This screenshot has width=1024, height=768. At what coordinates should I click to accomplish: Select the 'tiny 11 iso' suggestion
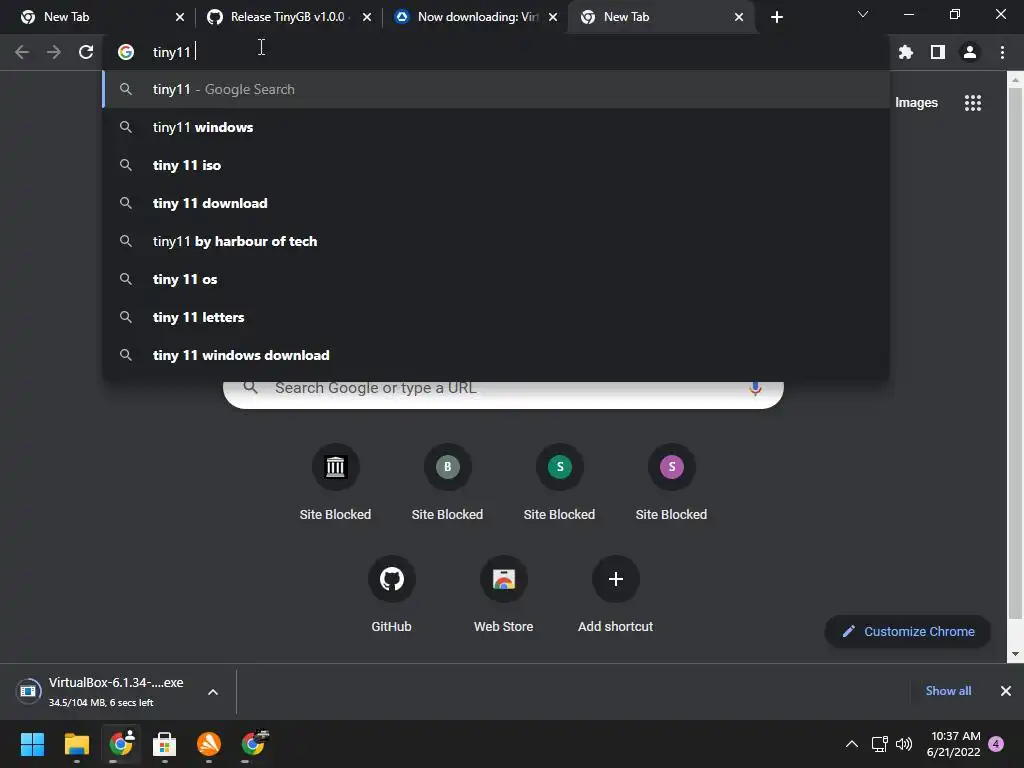click(496, 165)
